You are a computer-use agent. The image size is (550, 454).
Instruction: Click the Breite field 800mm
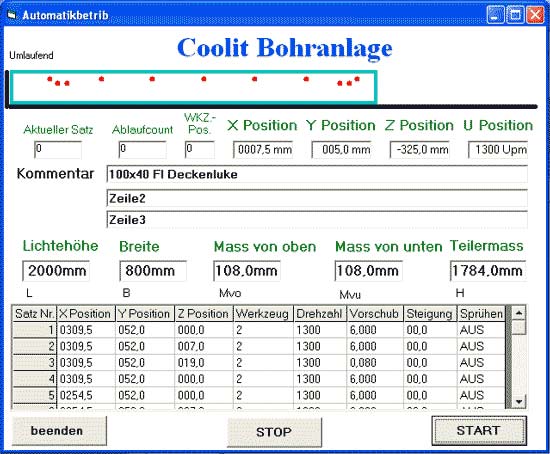153,271
